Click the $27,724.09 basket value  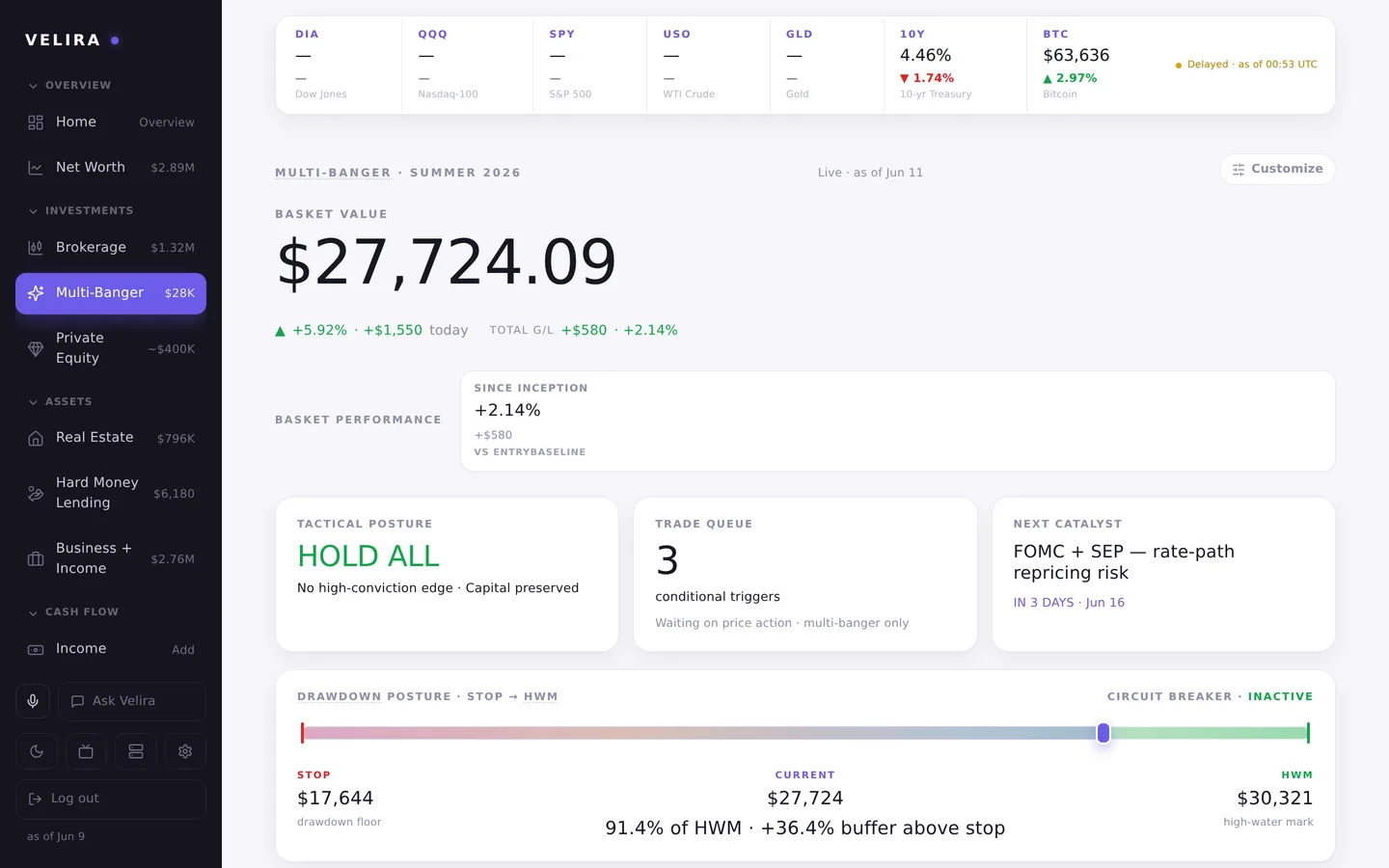click(447, 262)
